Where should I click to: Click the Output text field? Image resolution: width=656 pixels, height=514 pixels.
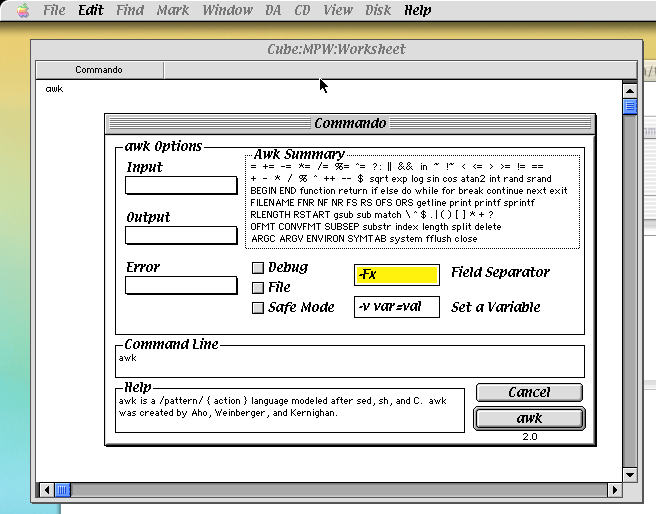[x=181, y=235]
